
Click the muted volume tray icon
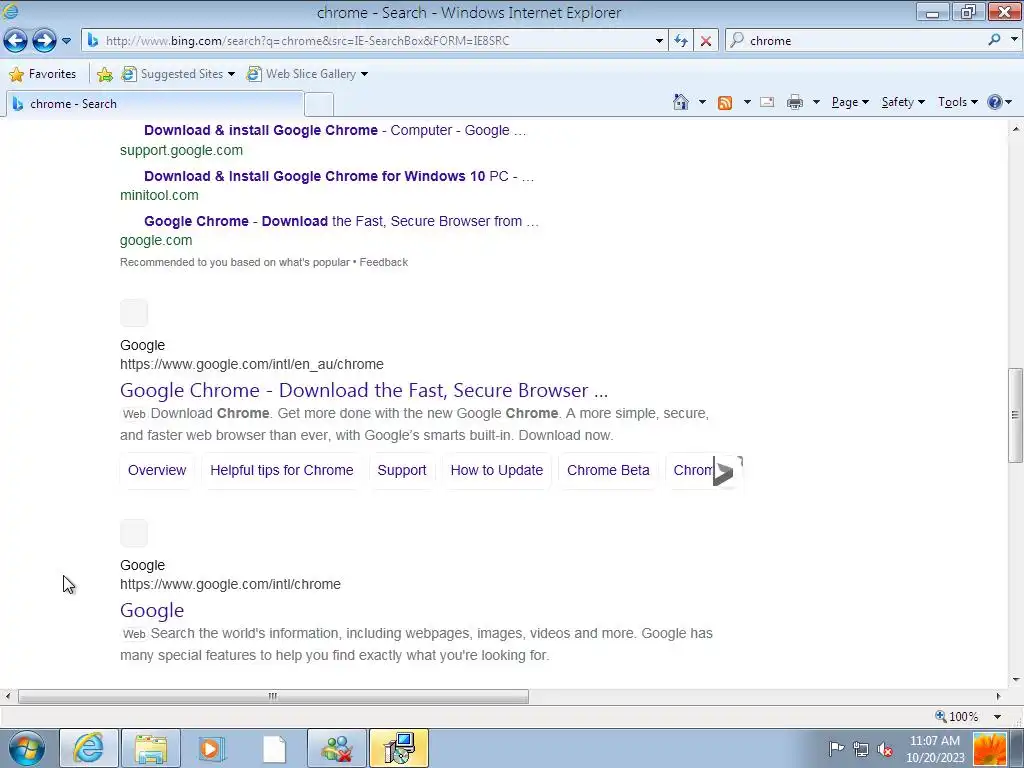tap(885, 749)
